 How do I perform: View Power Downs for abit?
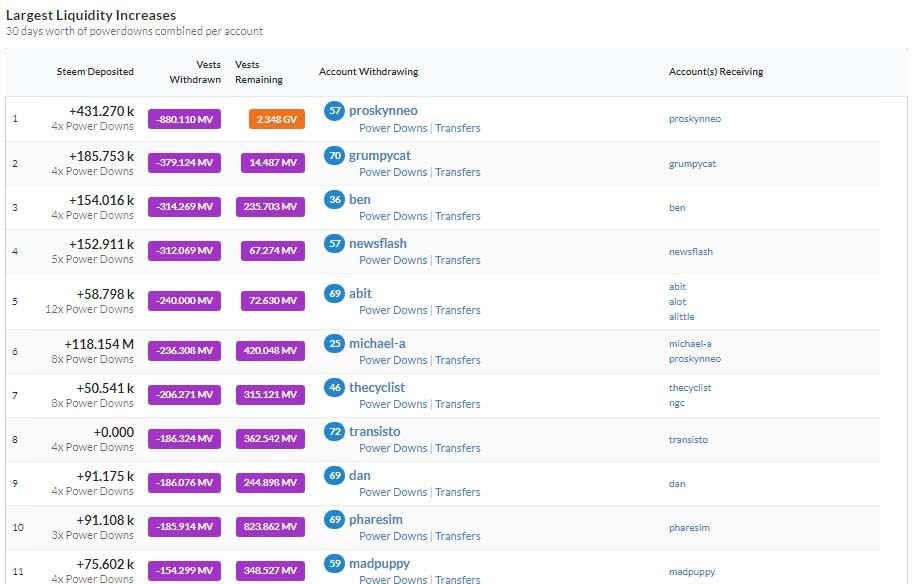pos(393,310)
